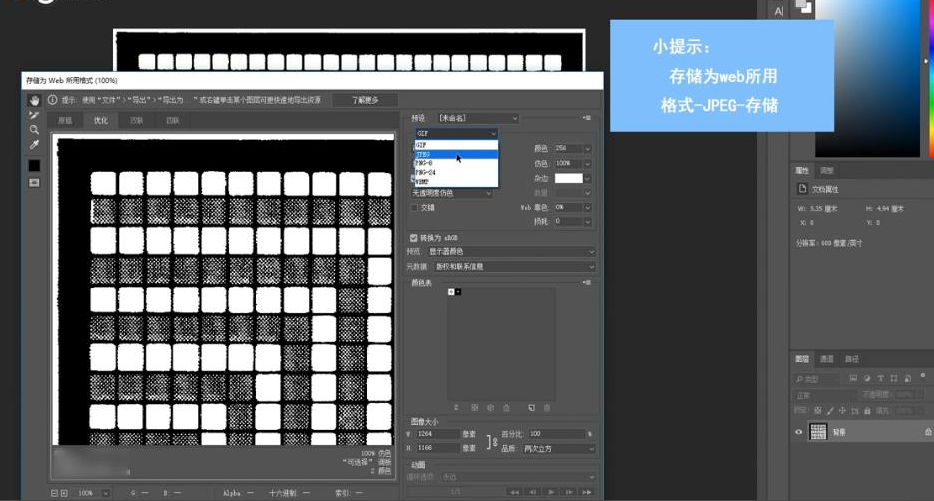Select the Slice Select tool
The width and height of the screenshot is (934, 501).
(34, 115)
